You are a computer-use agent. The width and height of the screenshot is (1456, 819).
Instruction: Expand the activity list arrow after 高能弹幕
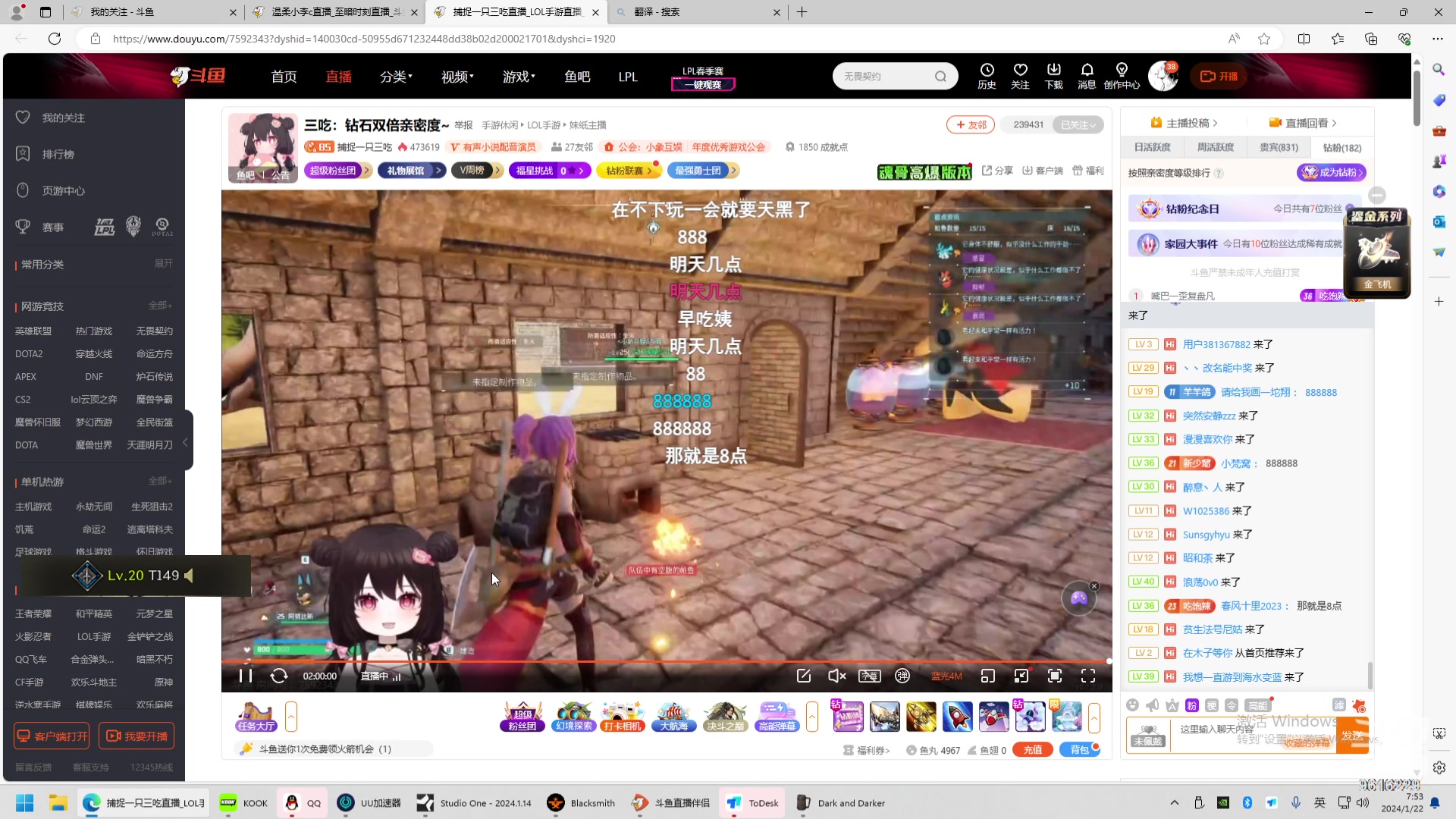pos(811,717)
